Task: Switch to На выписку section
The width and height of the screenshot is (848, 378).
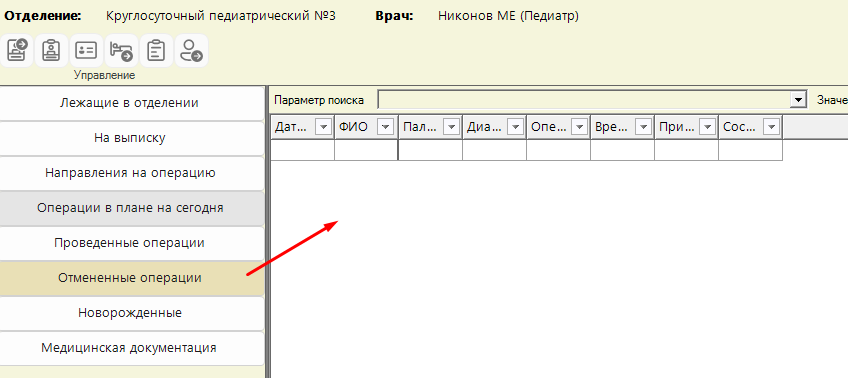Action: pos(132,138)
